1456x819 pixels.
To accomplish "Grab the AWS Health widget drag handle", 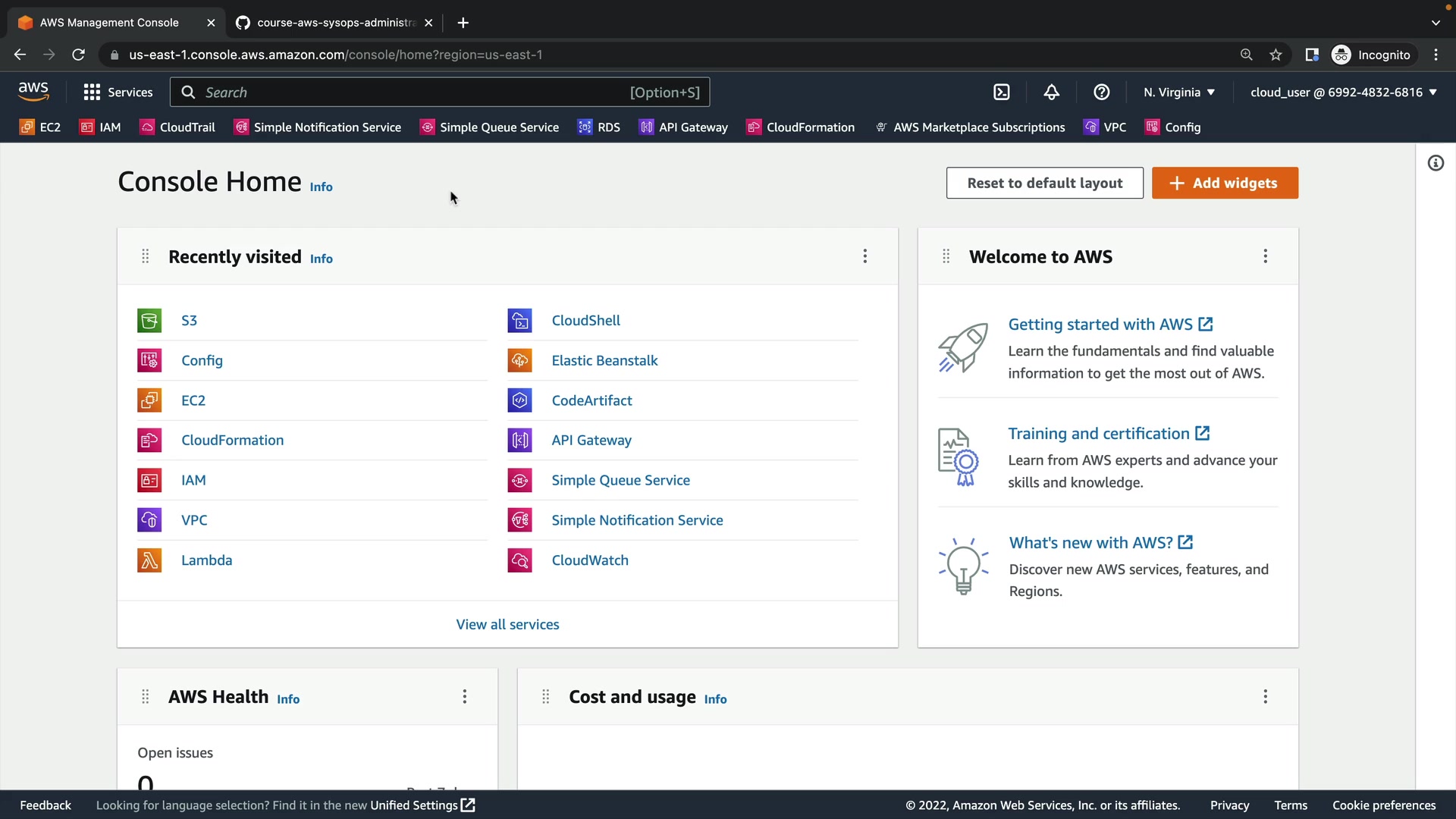I will (146, 697).
